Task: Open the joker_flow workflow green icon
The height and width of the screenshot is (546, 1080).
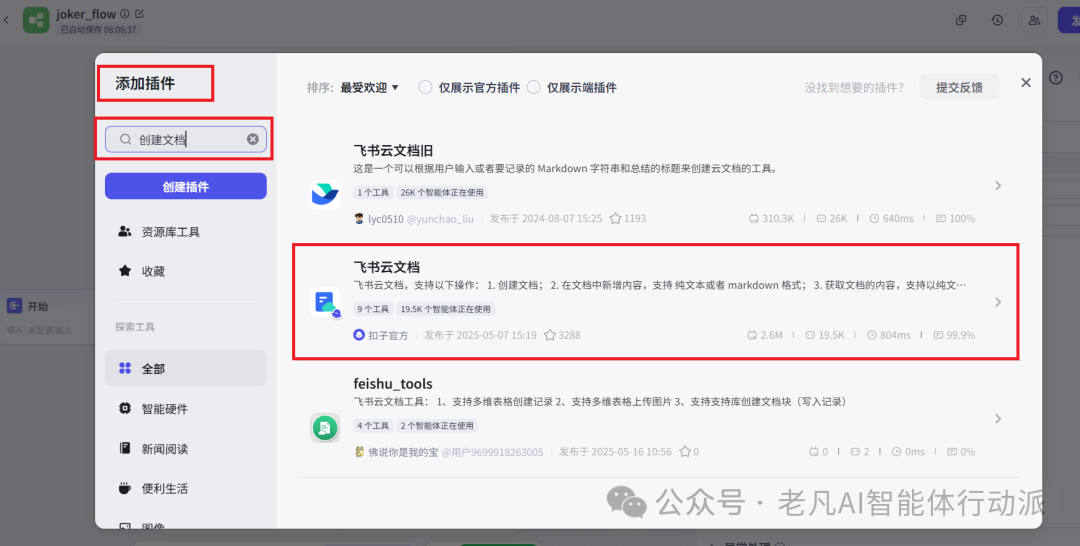Action: pos(36,20)
